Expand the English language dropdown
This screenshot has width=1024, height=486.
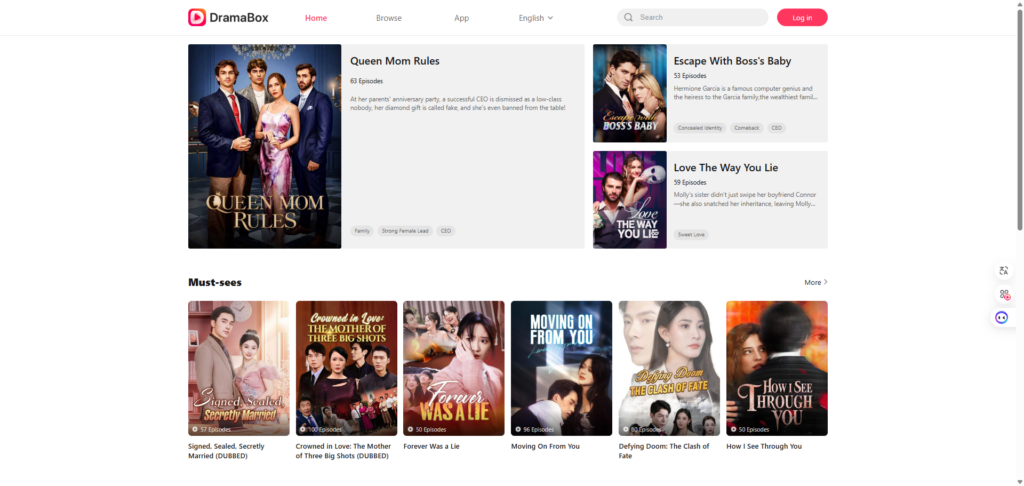pos(536,18)
